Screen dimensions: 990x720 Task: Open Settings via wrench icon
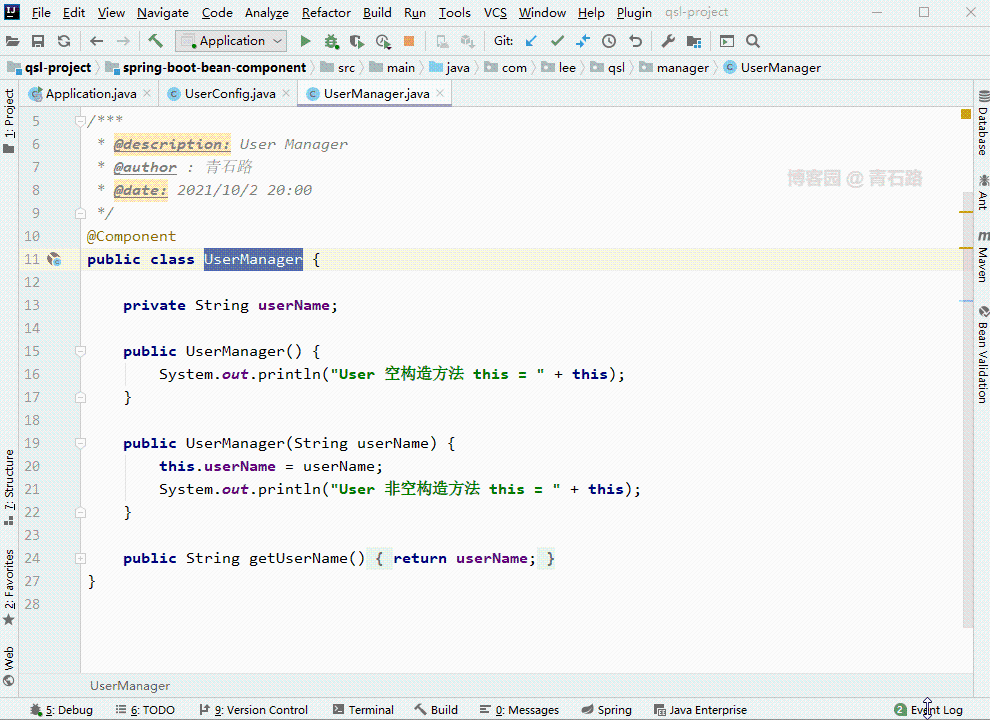pyautogui.click(x=667, y=41)
